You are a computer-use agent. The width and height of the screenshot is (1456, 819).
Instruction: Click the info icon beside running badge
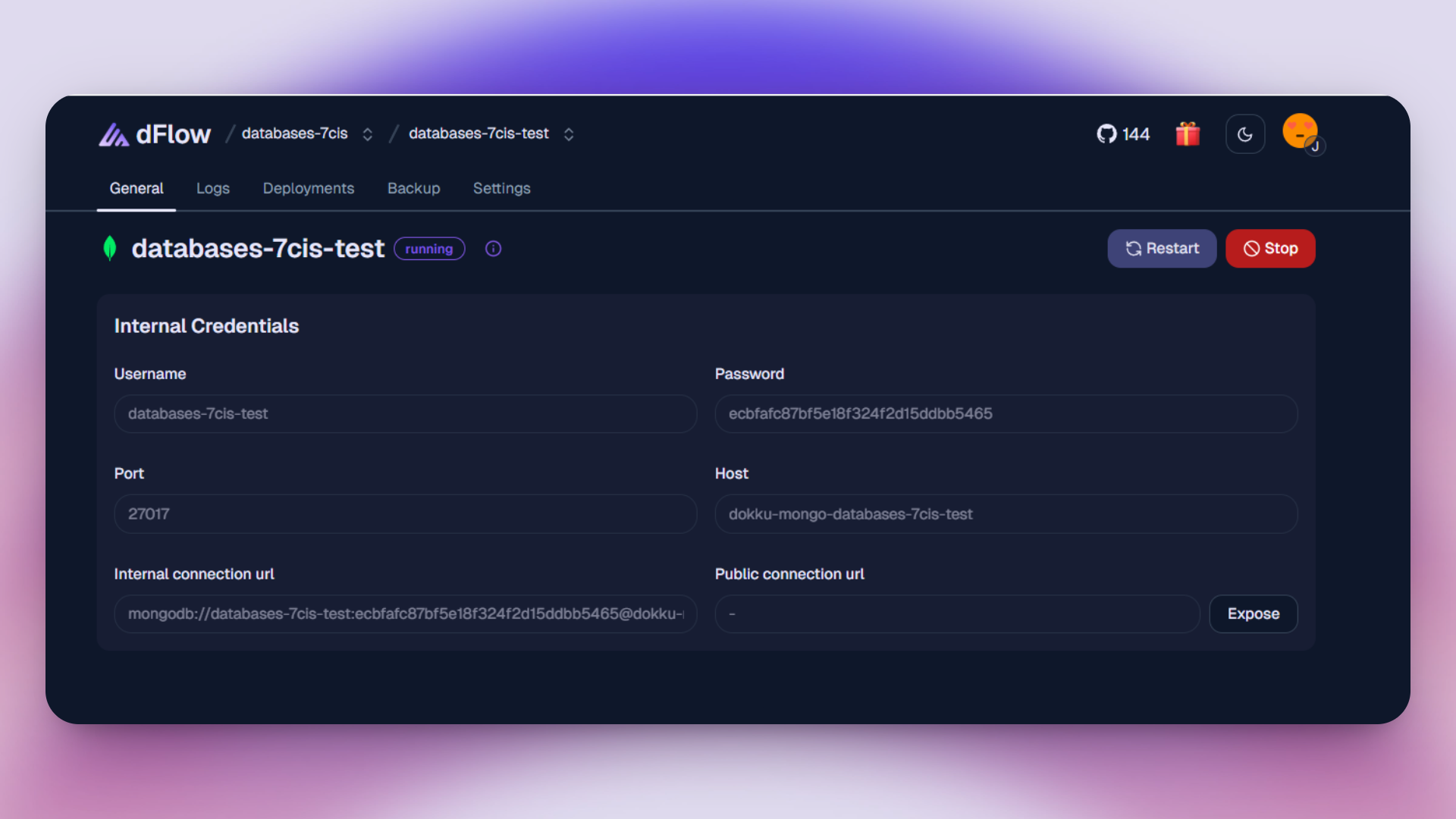click(493, 249)
